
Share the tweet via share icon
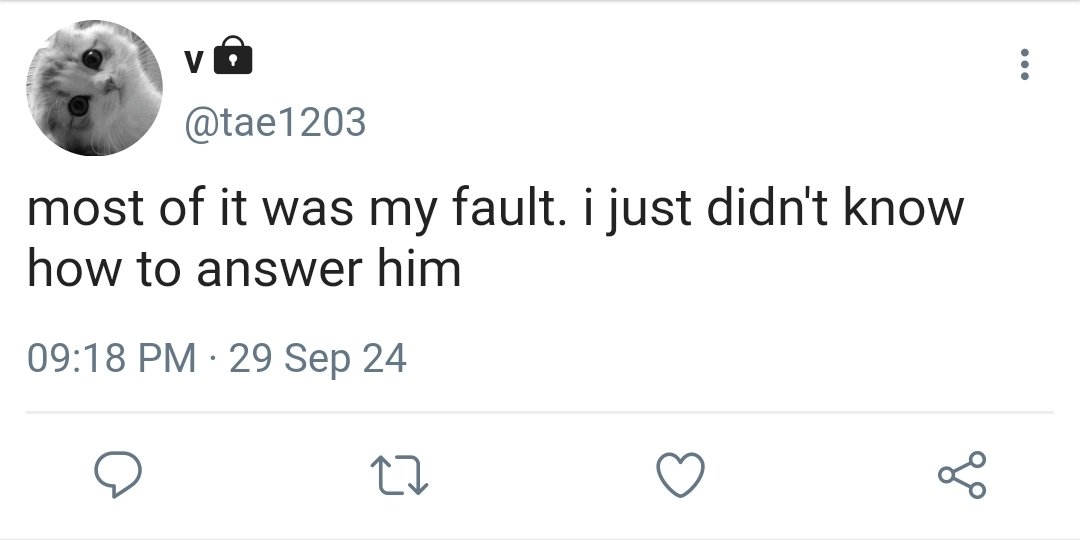coord(962,475)
